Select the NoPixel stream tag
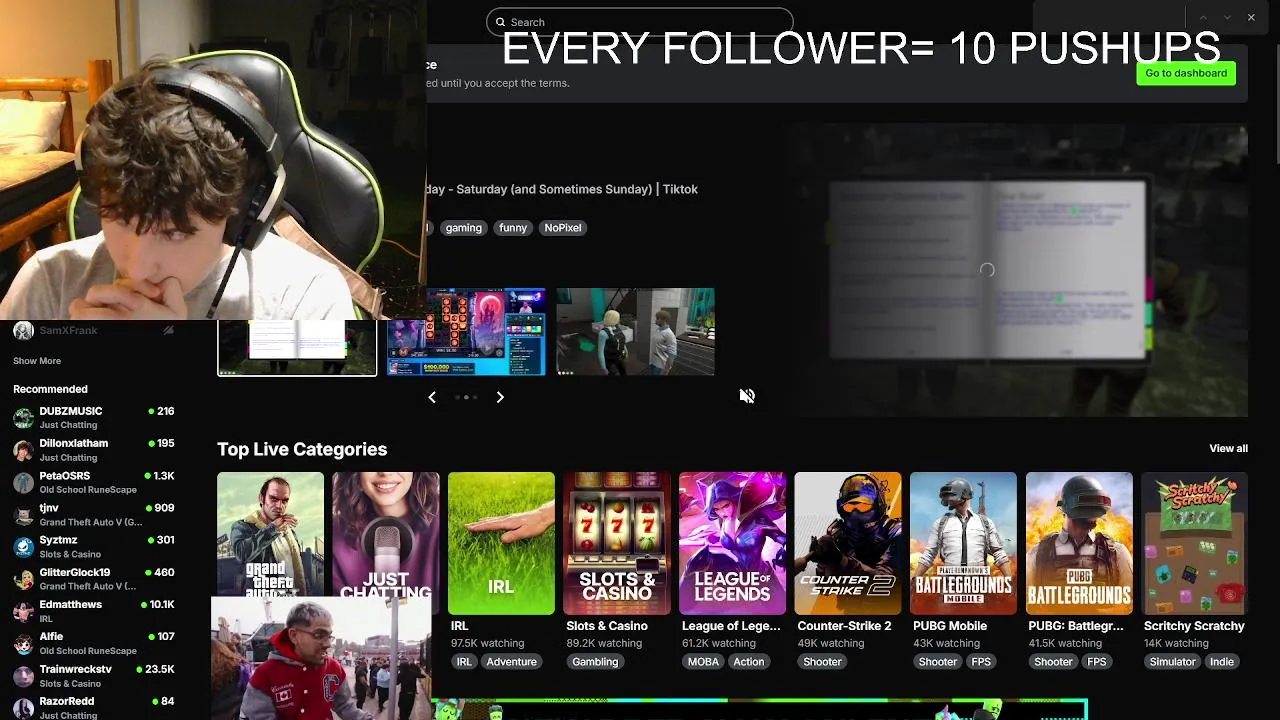The width and height of the screenshot is (1280, 720). click(x=563, y=228)
